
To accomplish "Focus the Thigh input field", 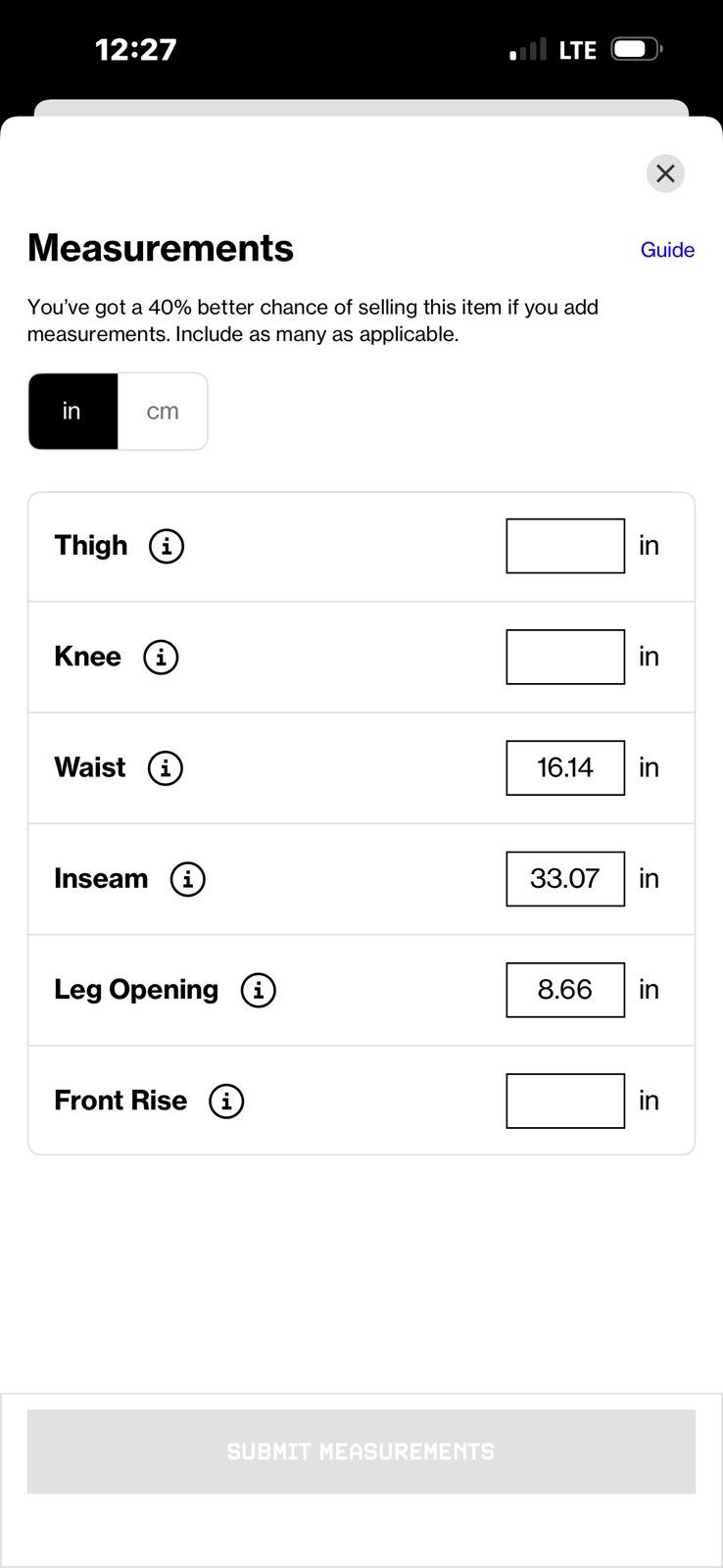I will 565,546.
